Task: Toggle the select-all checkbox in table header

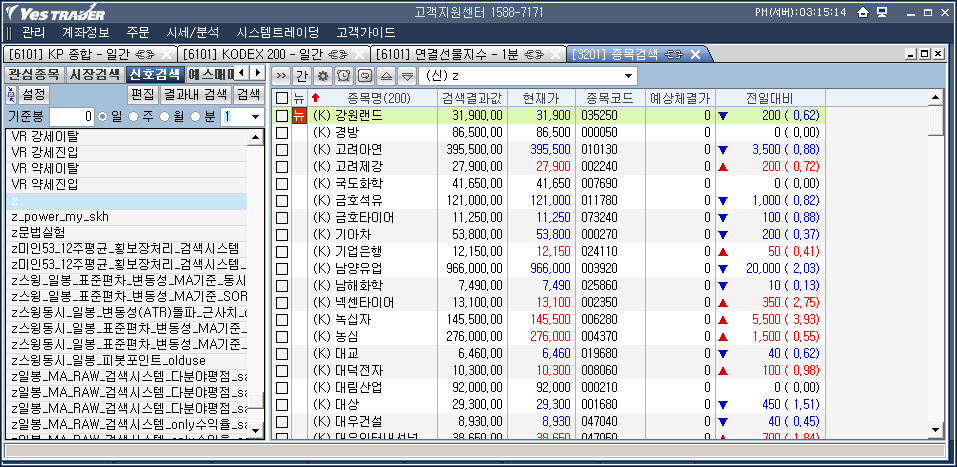Action: (282, 98)
